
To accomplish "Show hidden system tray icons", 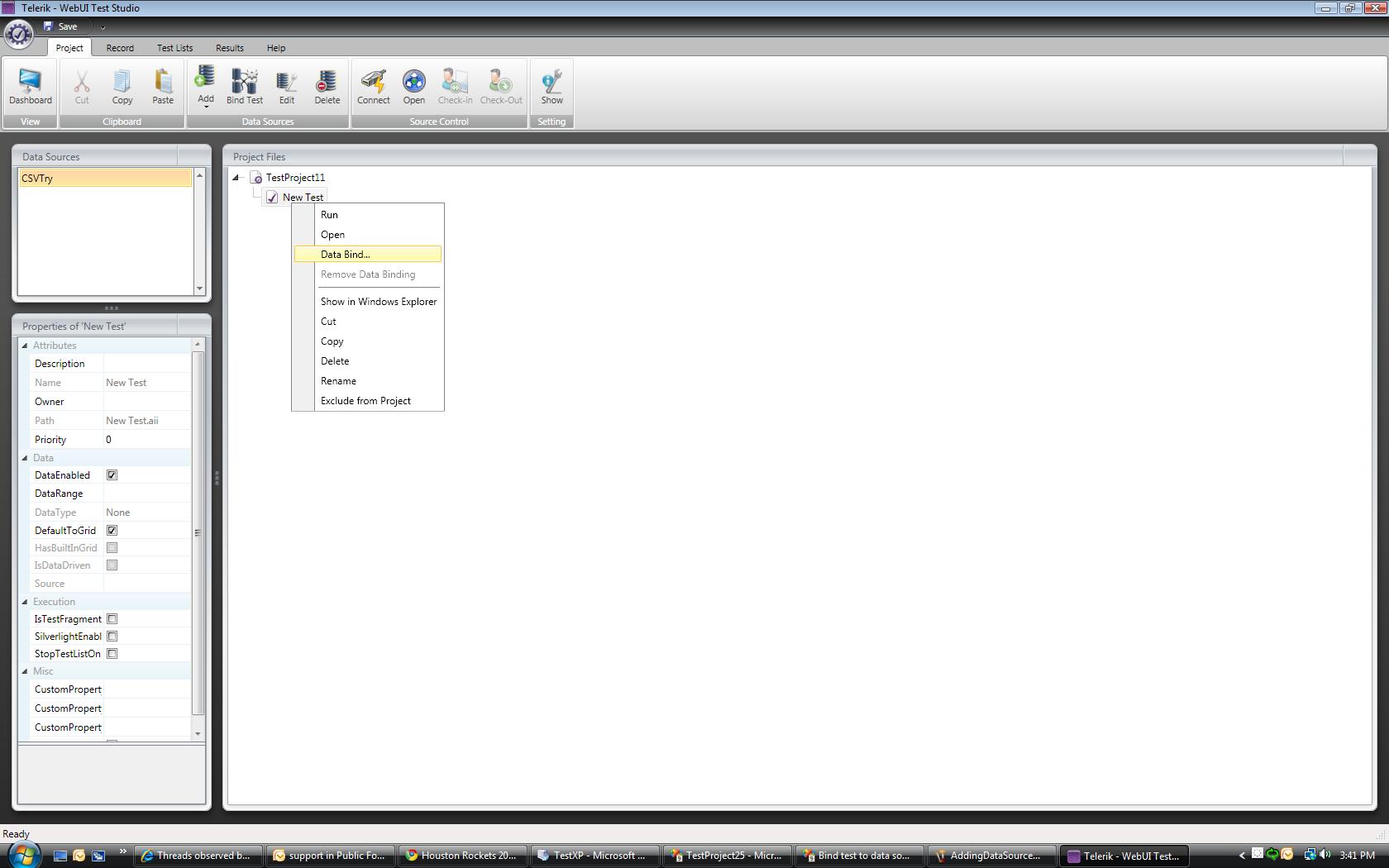I will (x=1241, y=856).
